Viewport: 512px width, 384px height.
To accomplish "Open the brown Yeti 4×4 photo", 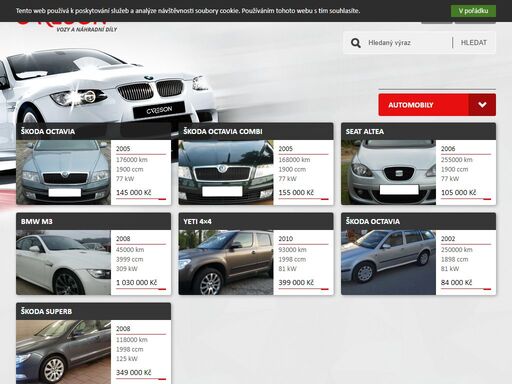I will pyautogui.click(x=226, y=262).
